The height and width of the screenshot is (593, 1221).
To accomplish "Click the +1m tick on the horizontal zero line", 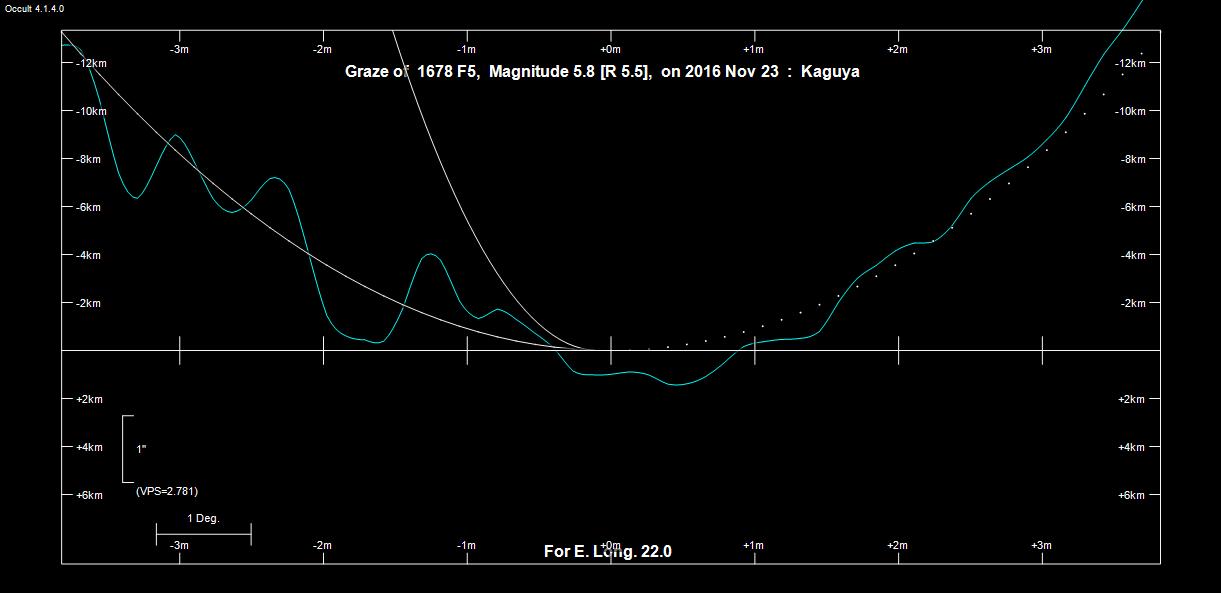I will pos(754,350).
